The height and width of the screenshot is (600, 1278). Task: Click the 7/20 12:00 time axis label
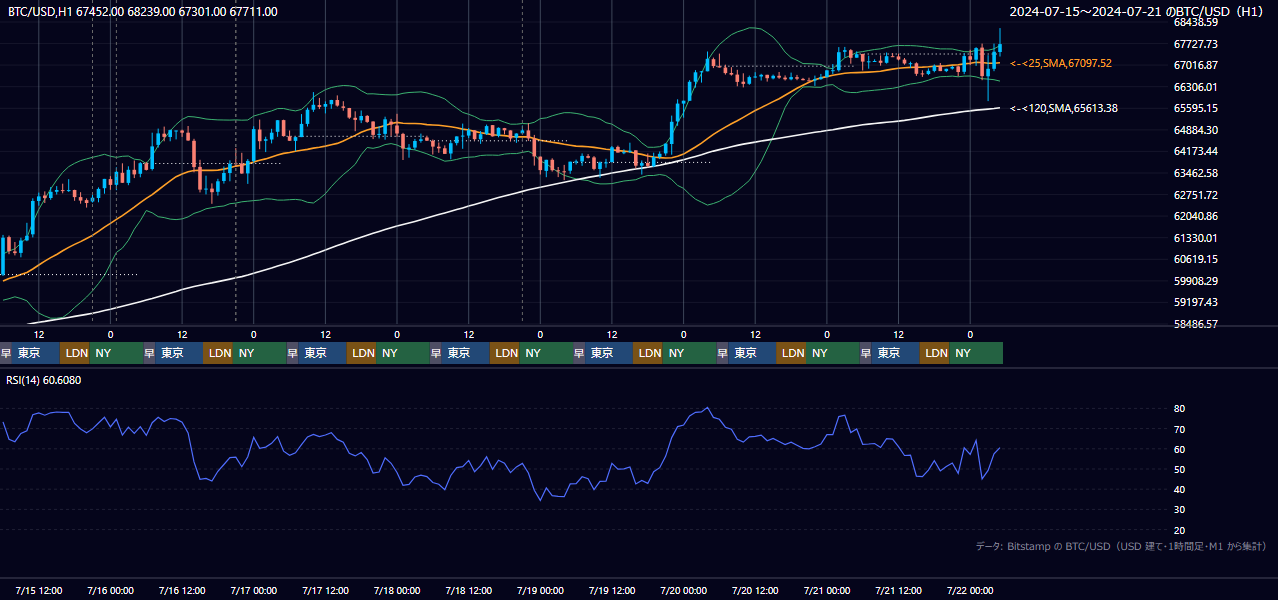[756, 590]
